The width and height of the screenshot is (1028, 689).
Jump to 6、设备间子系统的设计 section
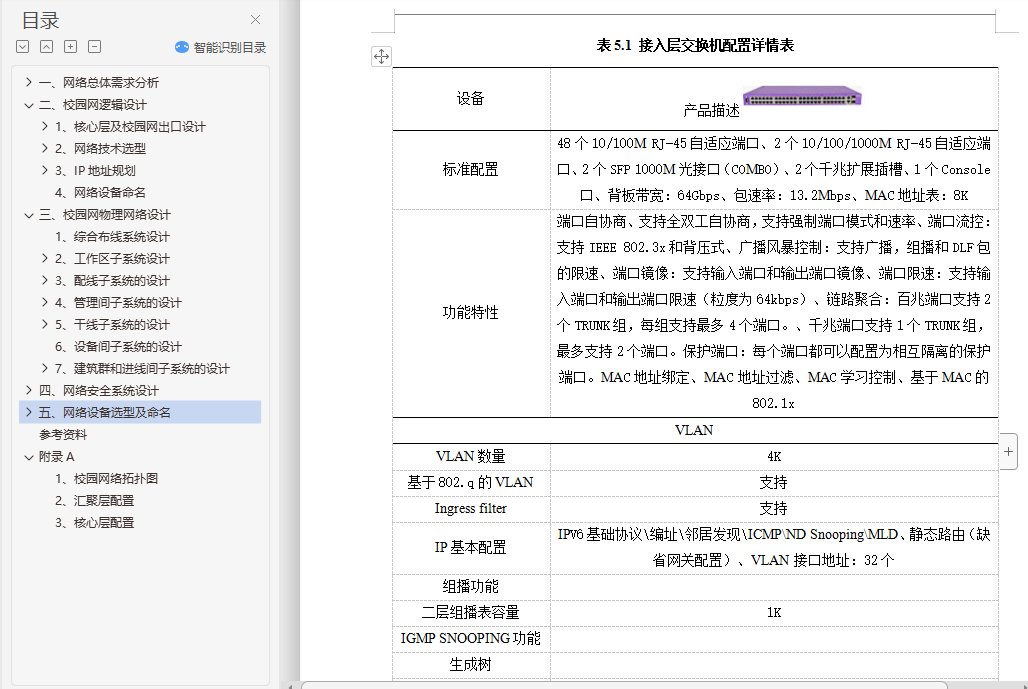click(x=118, y=347)
